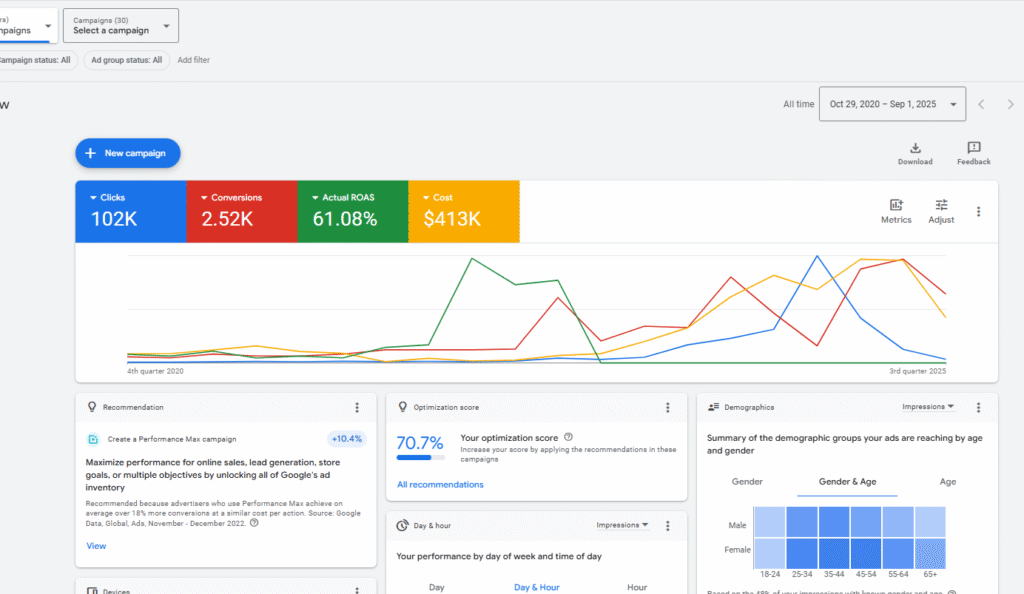The height and width of the screenshot is (594, 1024).
Task: Open the Select a campaign dropdown
Action: 120,25
